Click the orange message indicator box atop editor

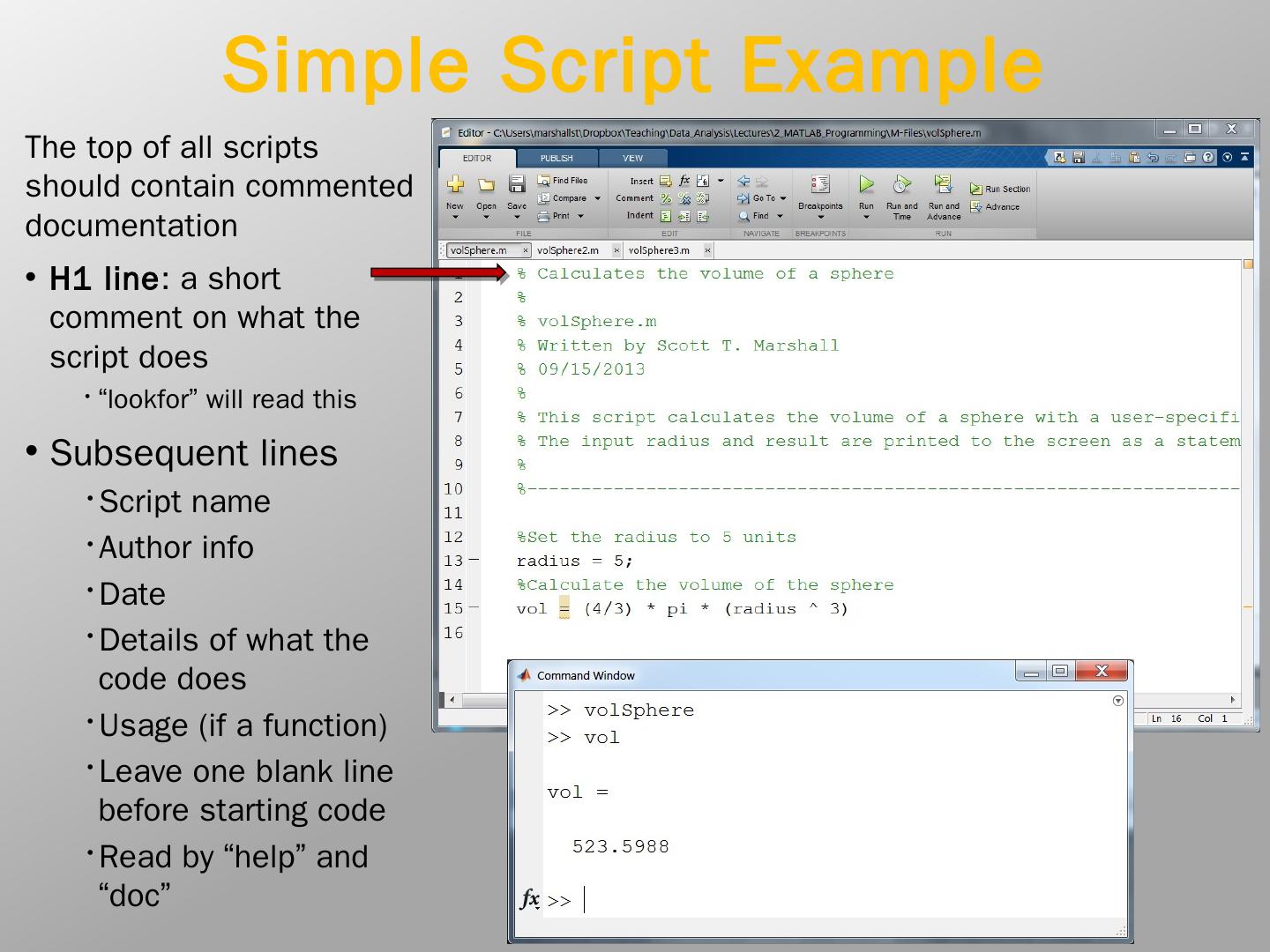click(1248, 264)
